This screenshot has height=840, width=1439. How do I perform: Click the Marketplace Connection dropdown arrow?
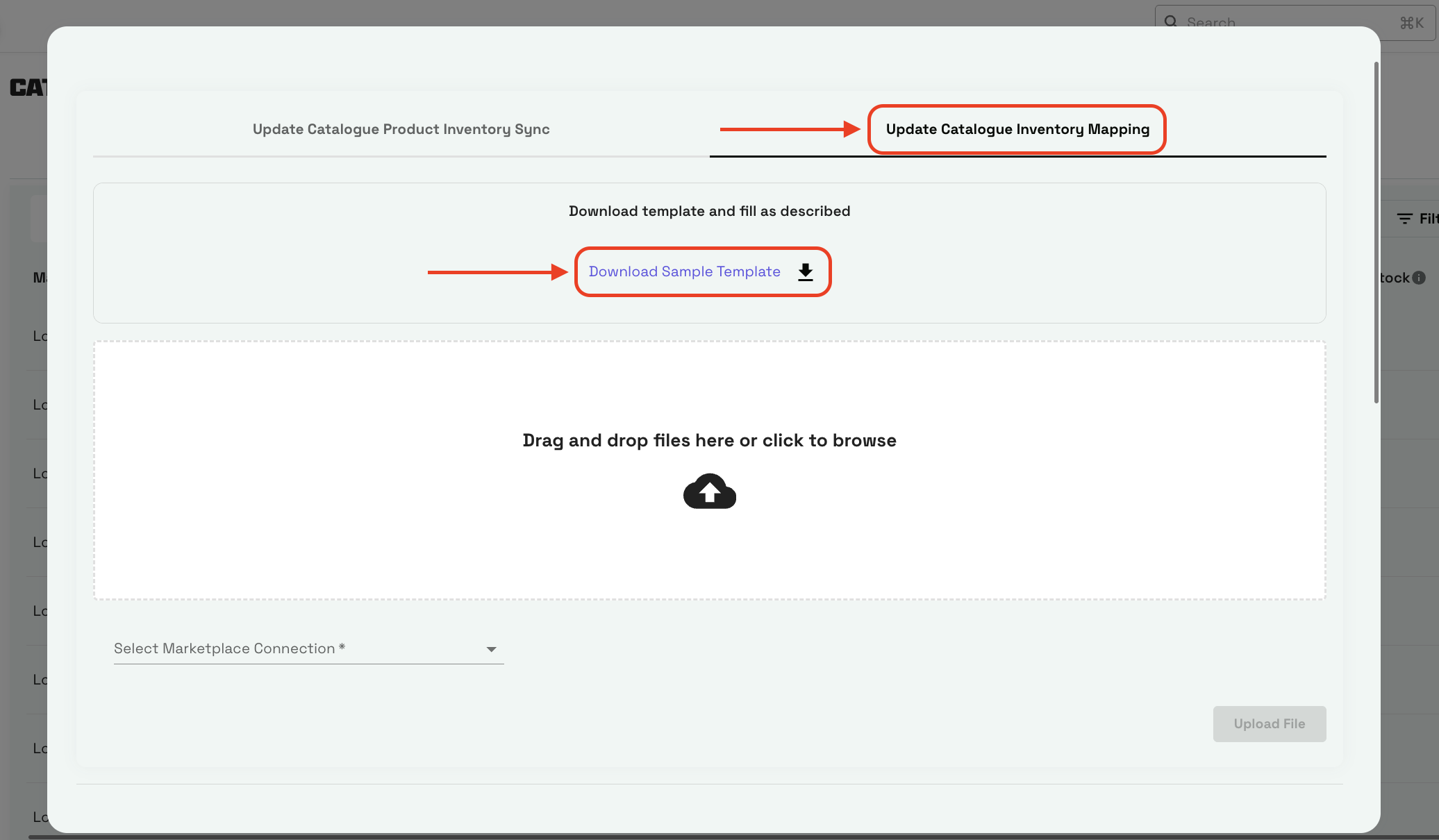pos(491,649)
